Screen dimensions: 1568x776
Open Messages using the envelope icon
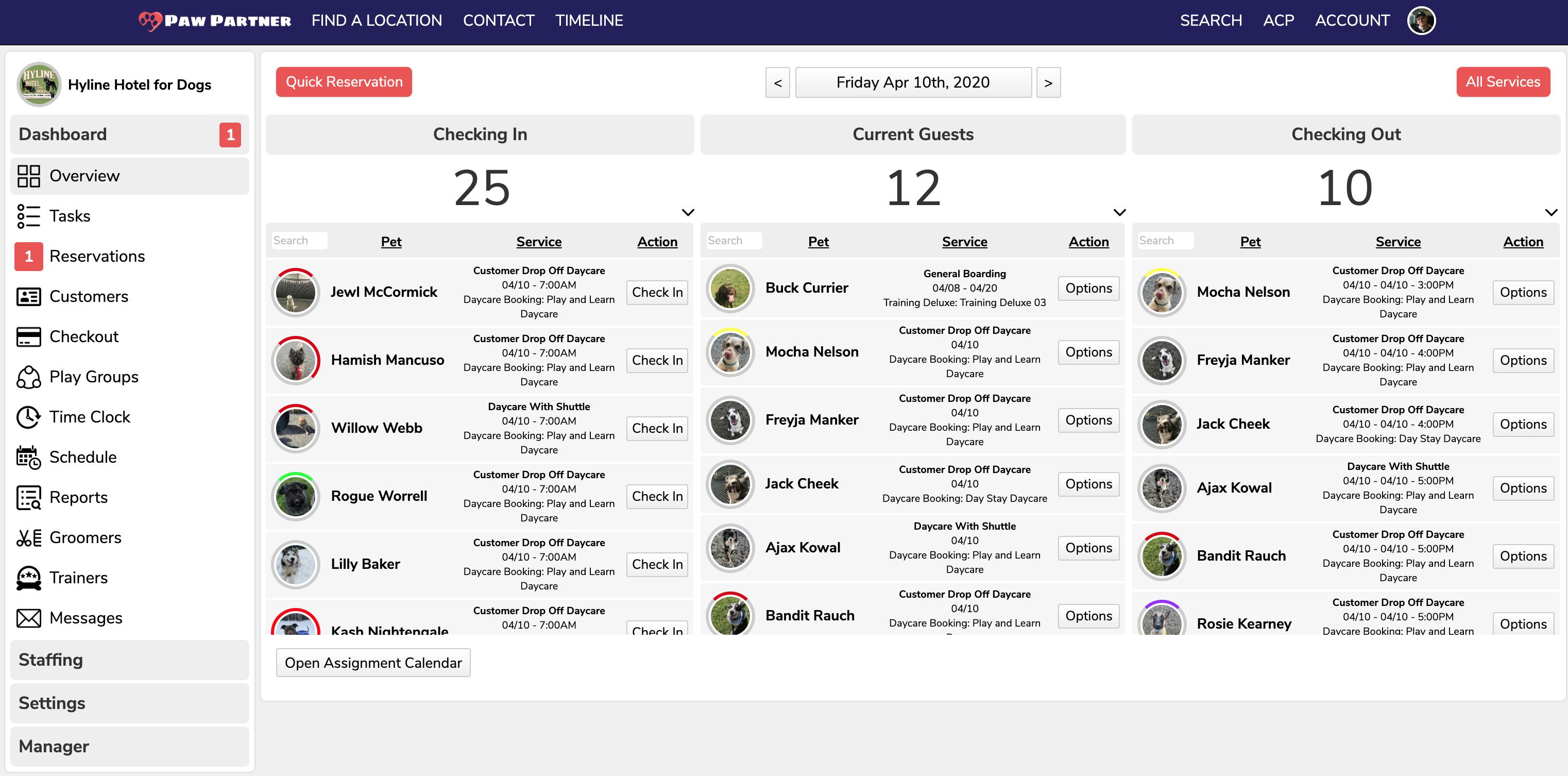click(28, 618)
